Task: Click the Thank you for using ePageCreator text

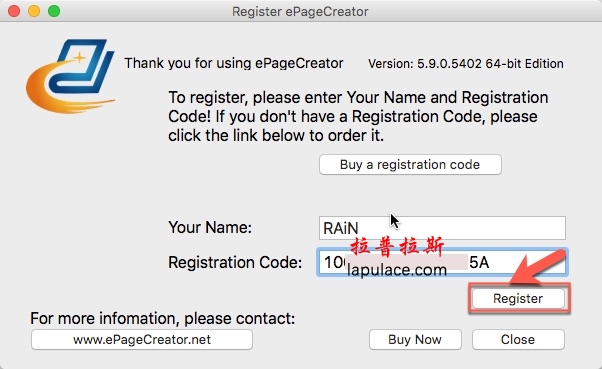Action: click(234, 63)
